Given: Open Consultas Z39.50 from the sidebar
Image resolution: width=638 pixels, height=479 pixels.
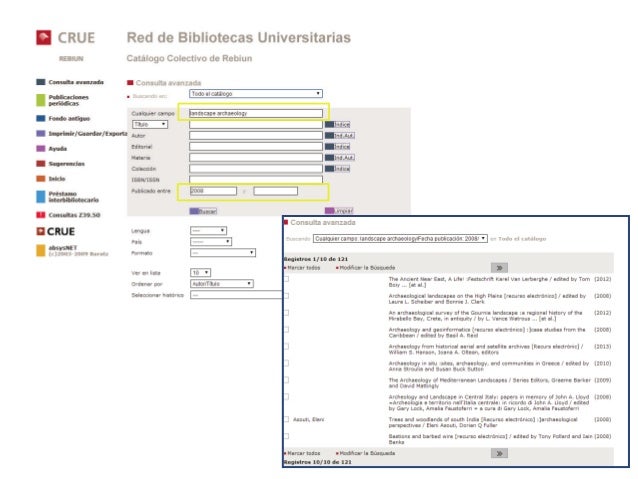Looking at the screenshot, I should pyautogui.click(x=74, y=215).
